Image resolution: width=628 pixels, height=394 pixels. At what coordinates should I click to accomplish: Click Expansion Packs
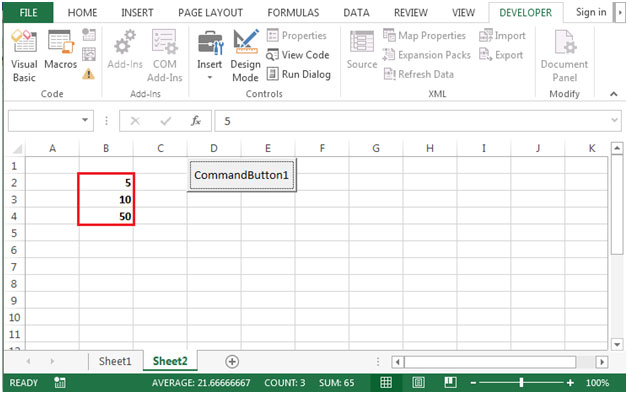tap(427, 54)
